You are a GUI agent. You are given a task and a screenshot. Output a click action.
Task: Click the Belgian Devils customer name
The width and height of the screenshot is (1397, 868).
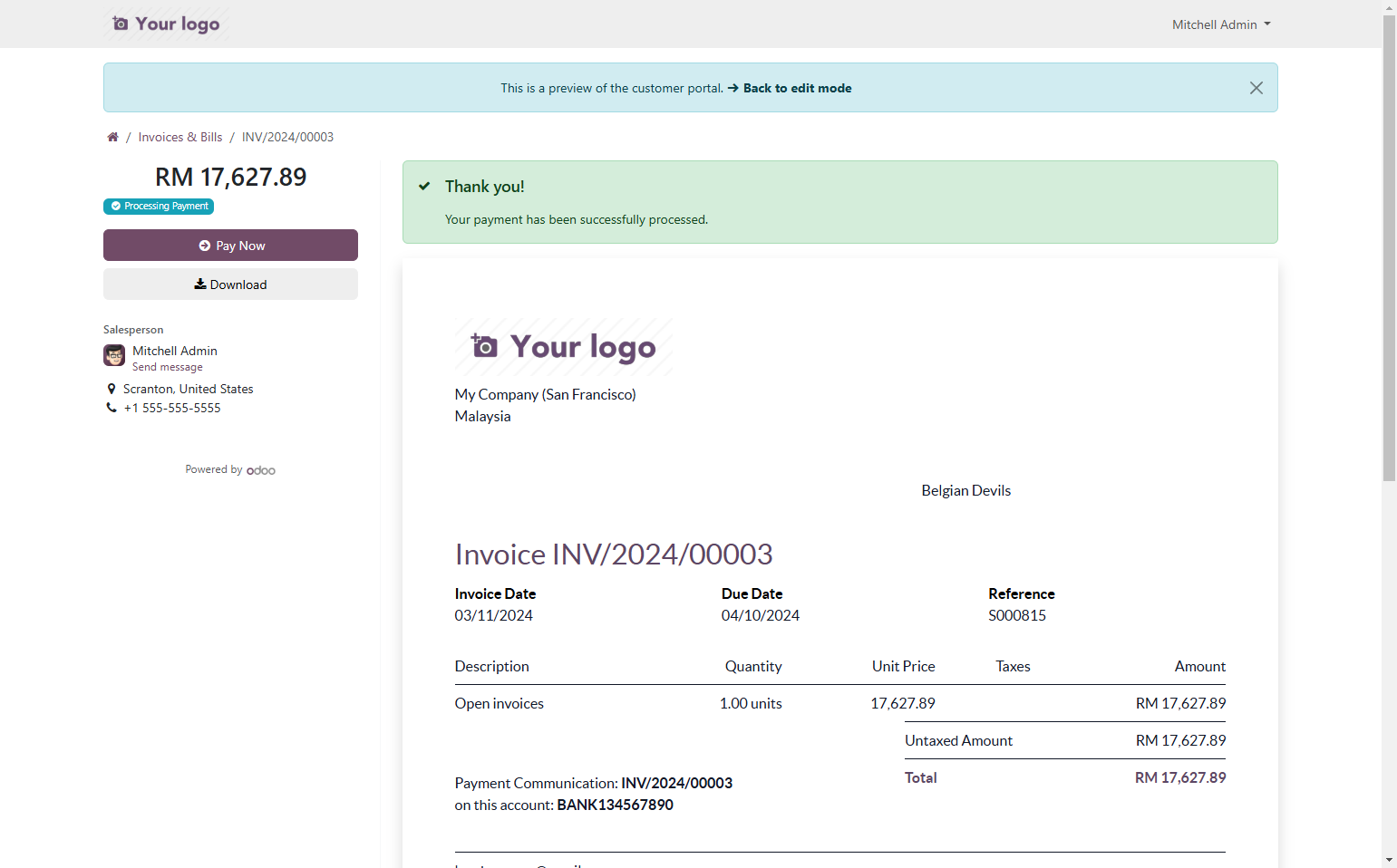(966, 490)
